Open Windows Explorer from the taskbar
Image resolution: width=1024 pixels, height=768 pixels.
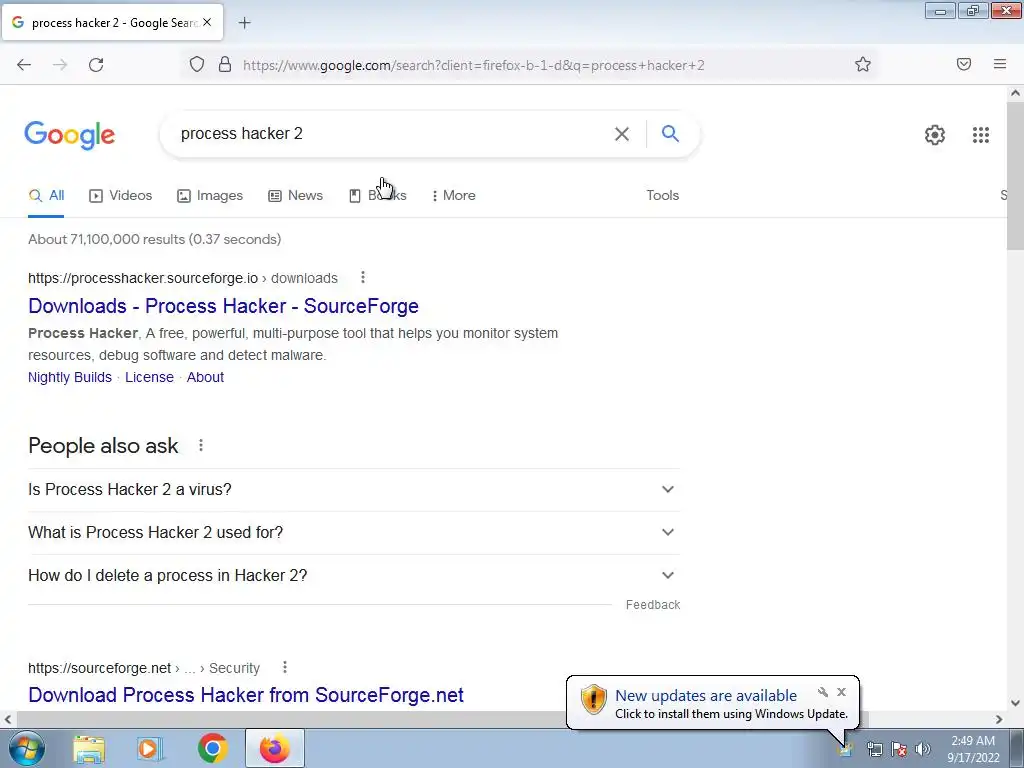coord(89,748)
